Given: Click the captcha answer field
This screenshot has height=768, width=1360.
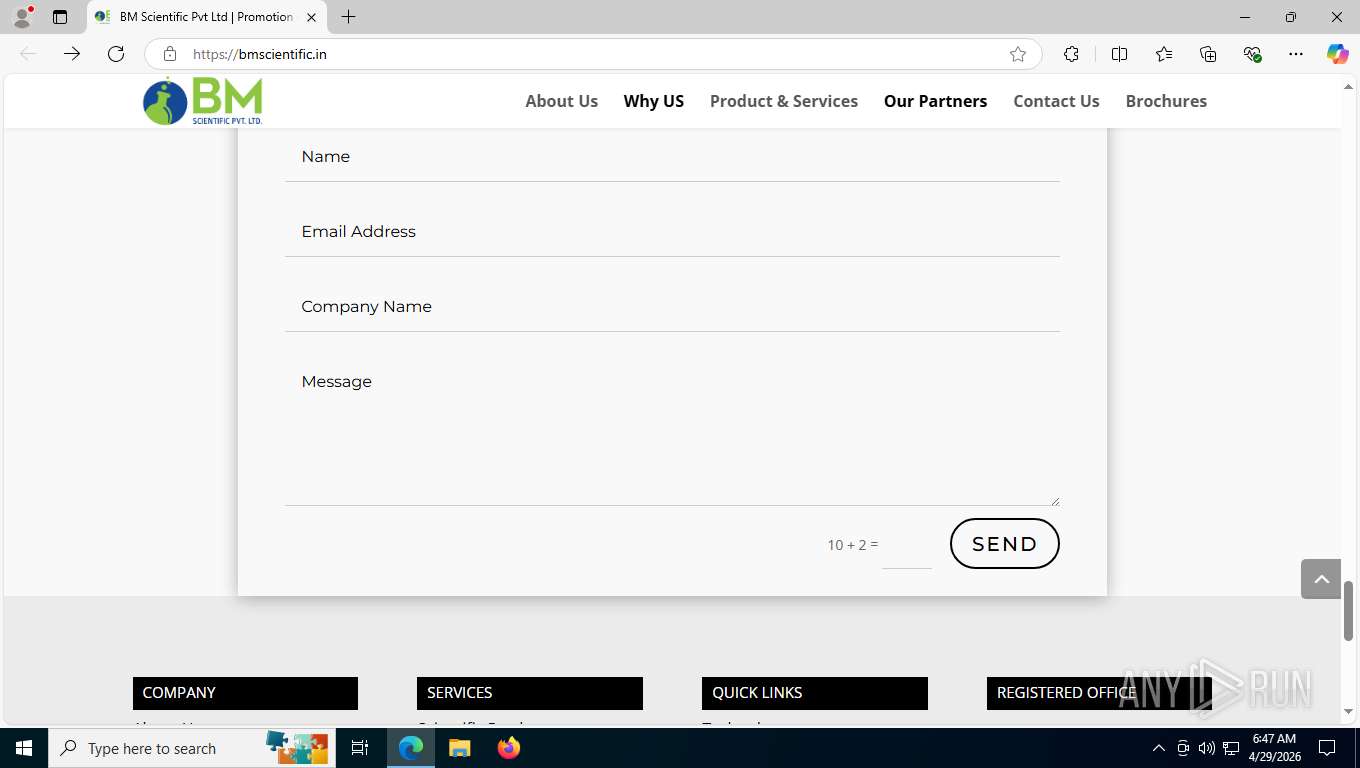Looking at the screenshot, I should point(907,546).
